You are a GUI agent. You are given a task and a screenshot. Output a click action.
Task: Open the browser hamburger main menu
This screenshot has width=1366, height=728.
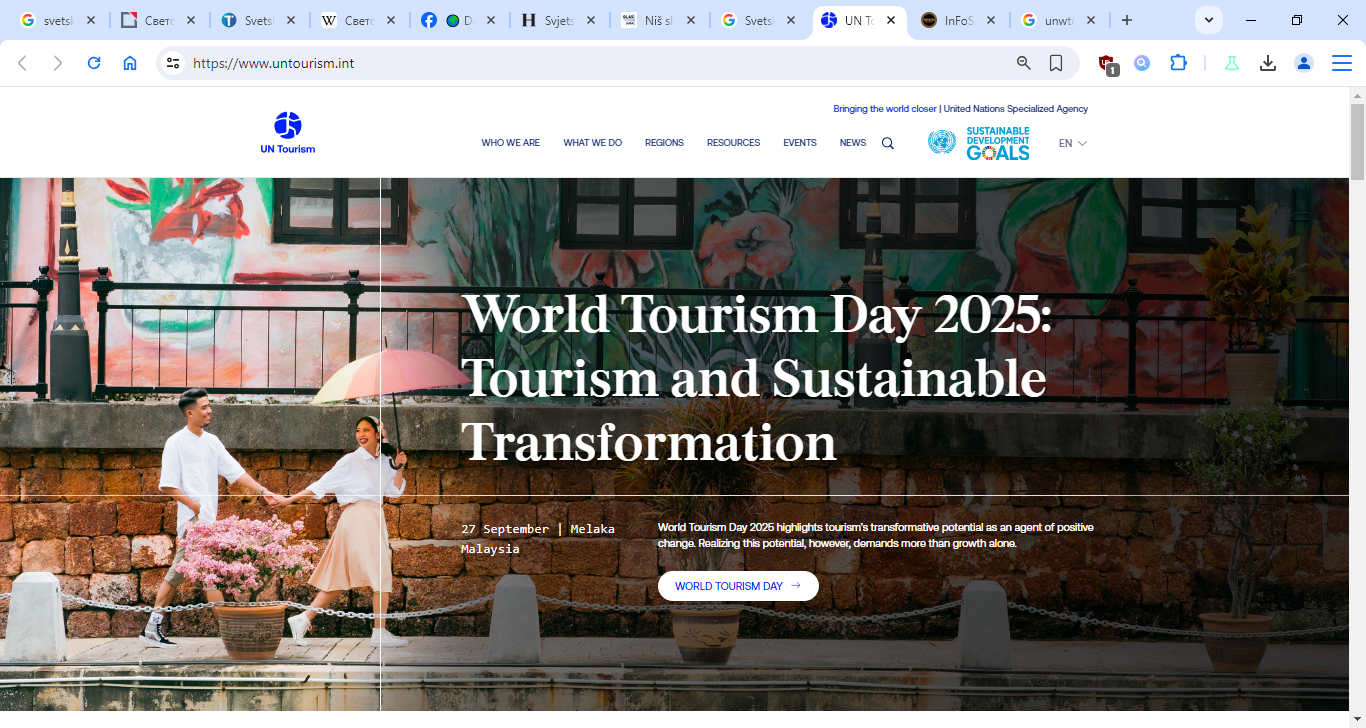(1341, 63)
